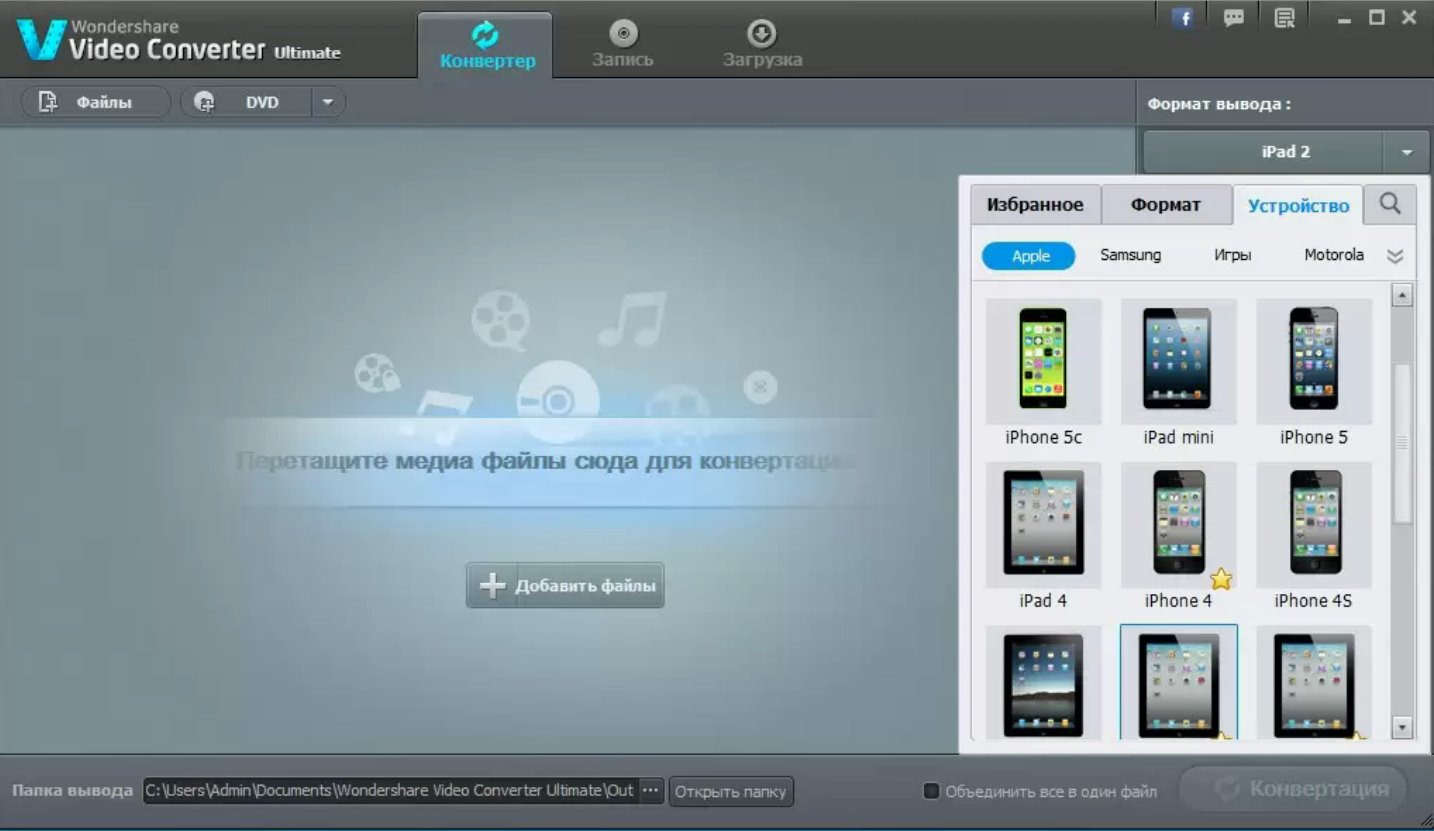The height and width of the screenshot is (831, 1434).
Task: Select the iPad mini device thumbnail
Action: click(x=1178, y=361)
